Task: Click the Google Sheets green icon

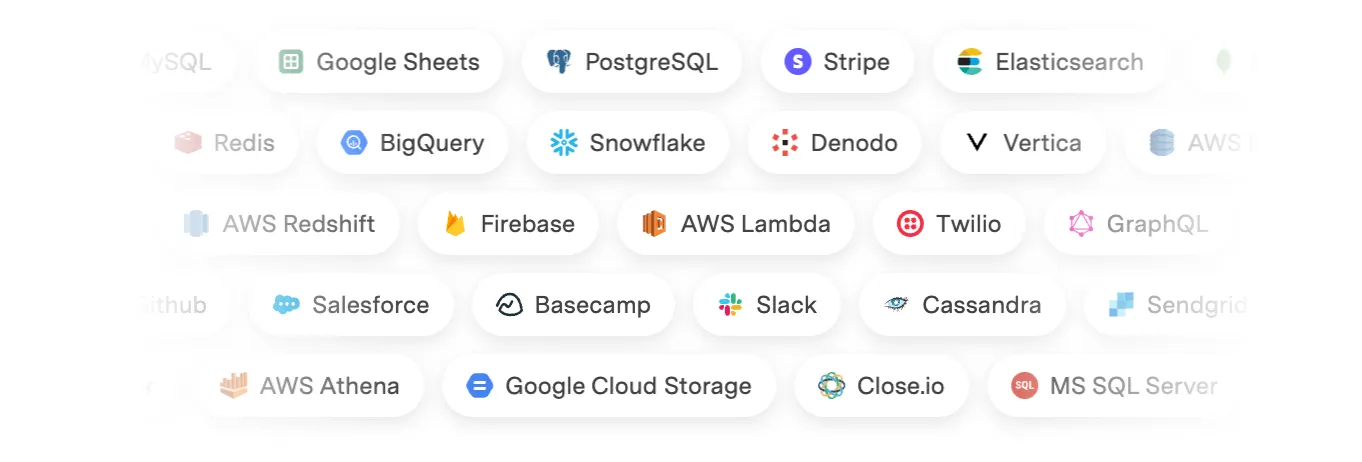Action: [291, 62]
